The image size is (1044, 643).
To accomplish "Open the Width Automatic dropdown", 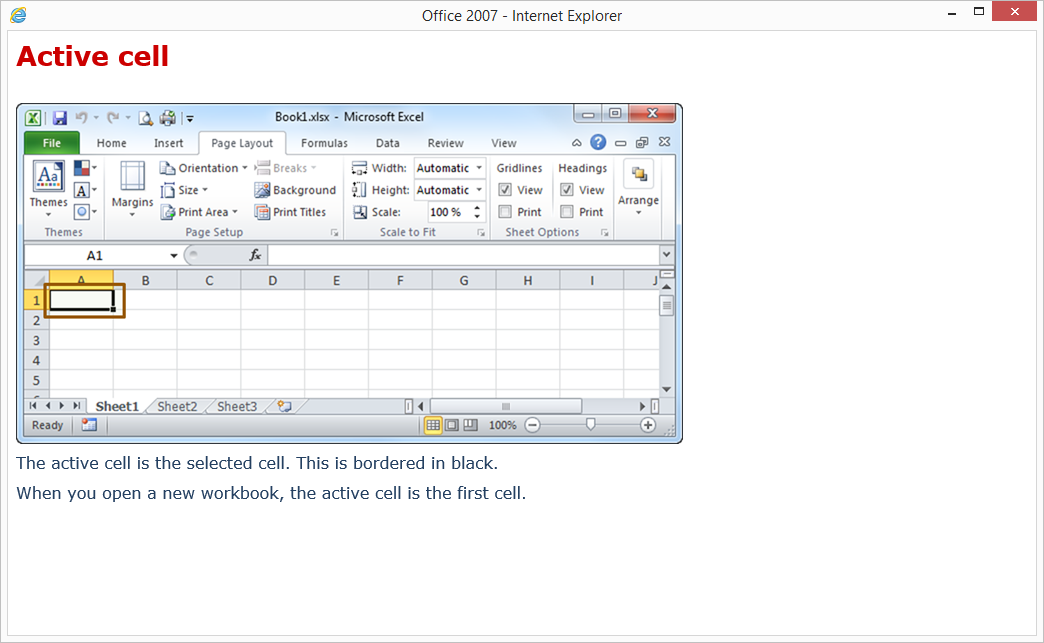I will [x=479, y=168].
